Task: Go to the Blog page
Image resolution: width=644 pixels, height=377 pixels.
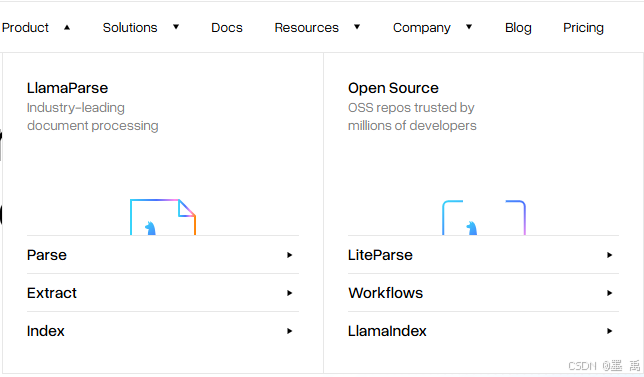Action: 518,28
